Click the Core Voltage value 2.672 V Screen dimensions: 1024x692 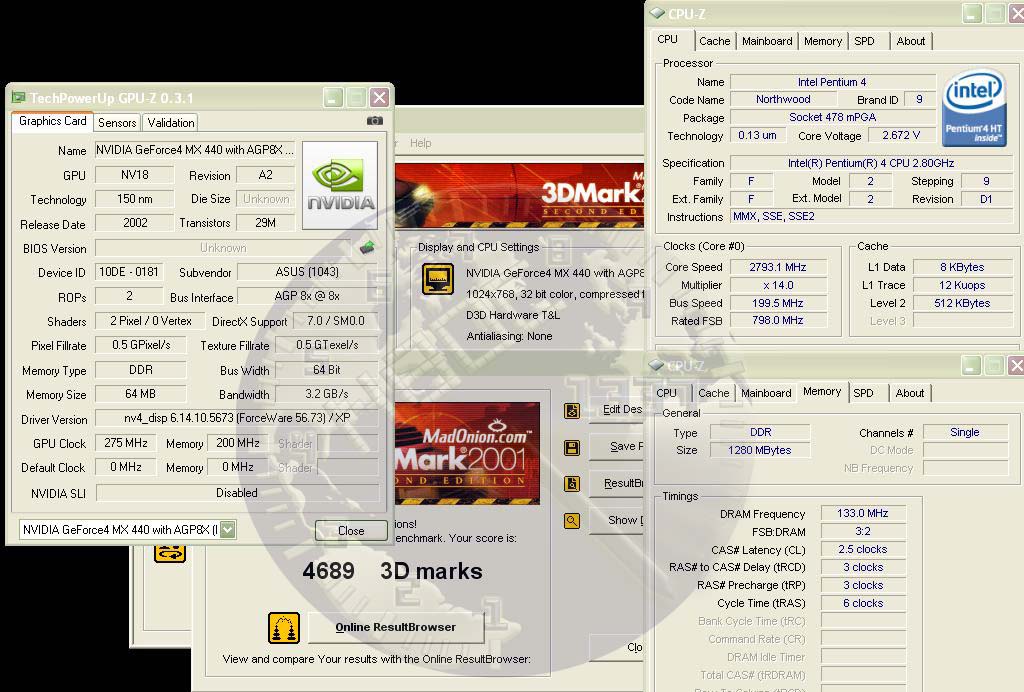coord(901,135)
